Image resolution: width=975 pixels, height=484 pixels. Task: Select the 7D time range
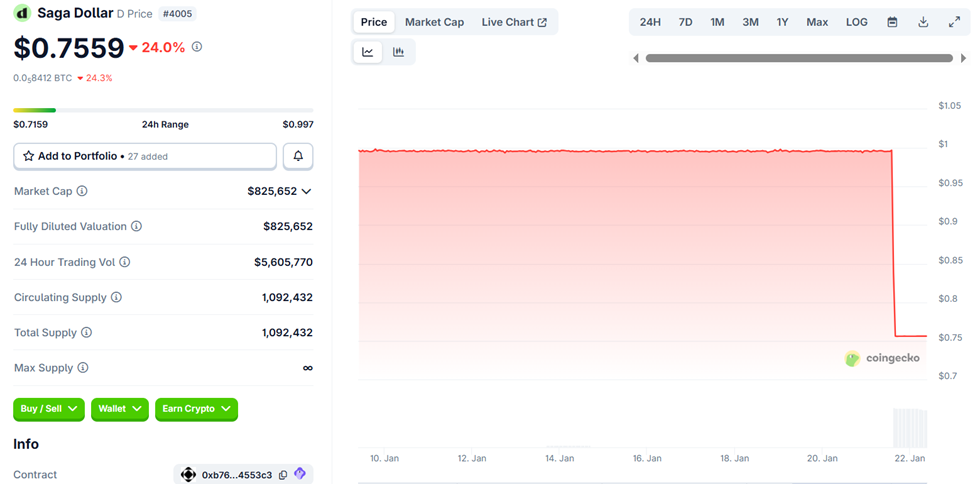(686, 22)
